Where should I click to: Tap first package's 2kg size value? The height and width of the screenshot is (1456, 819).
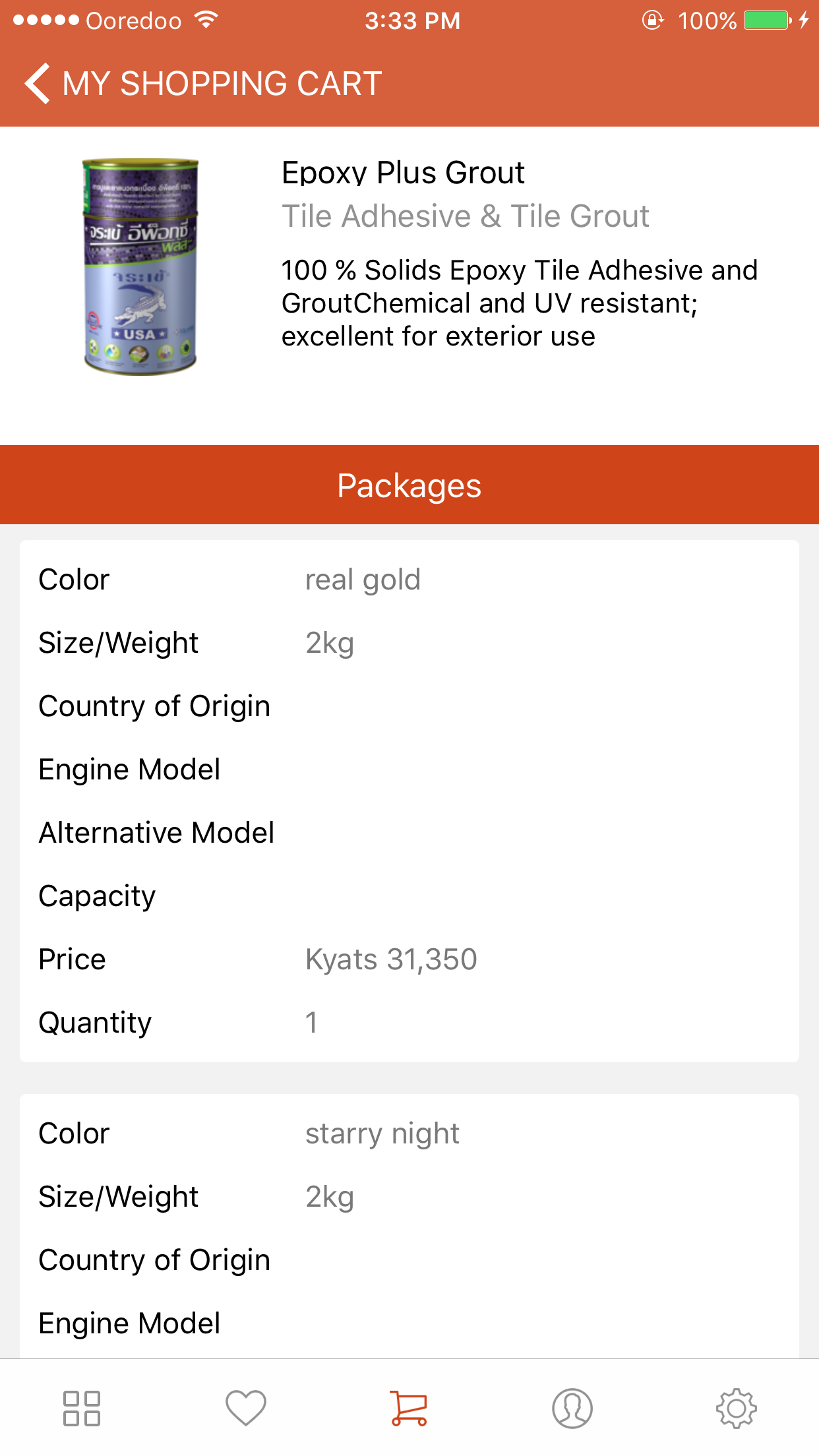pyautogui.click(x=330, y=643)
